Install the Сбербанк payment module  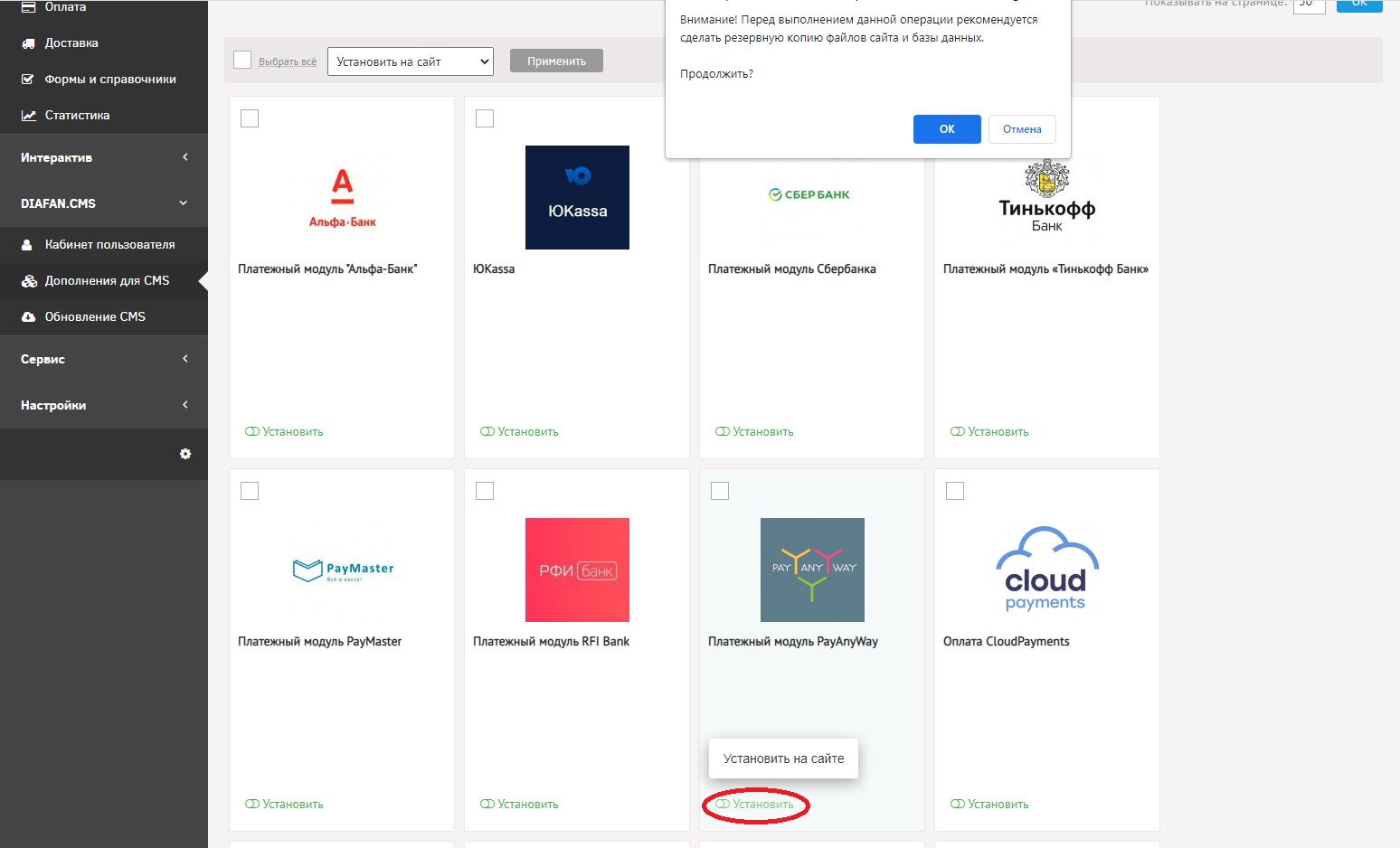[x=762, y=432]
